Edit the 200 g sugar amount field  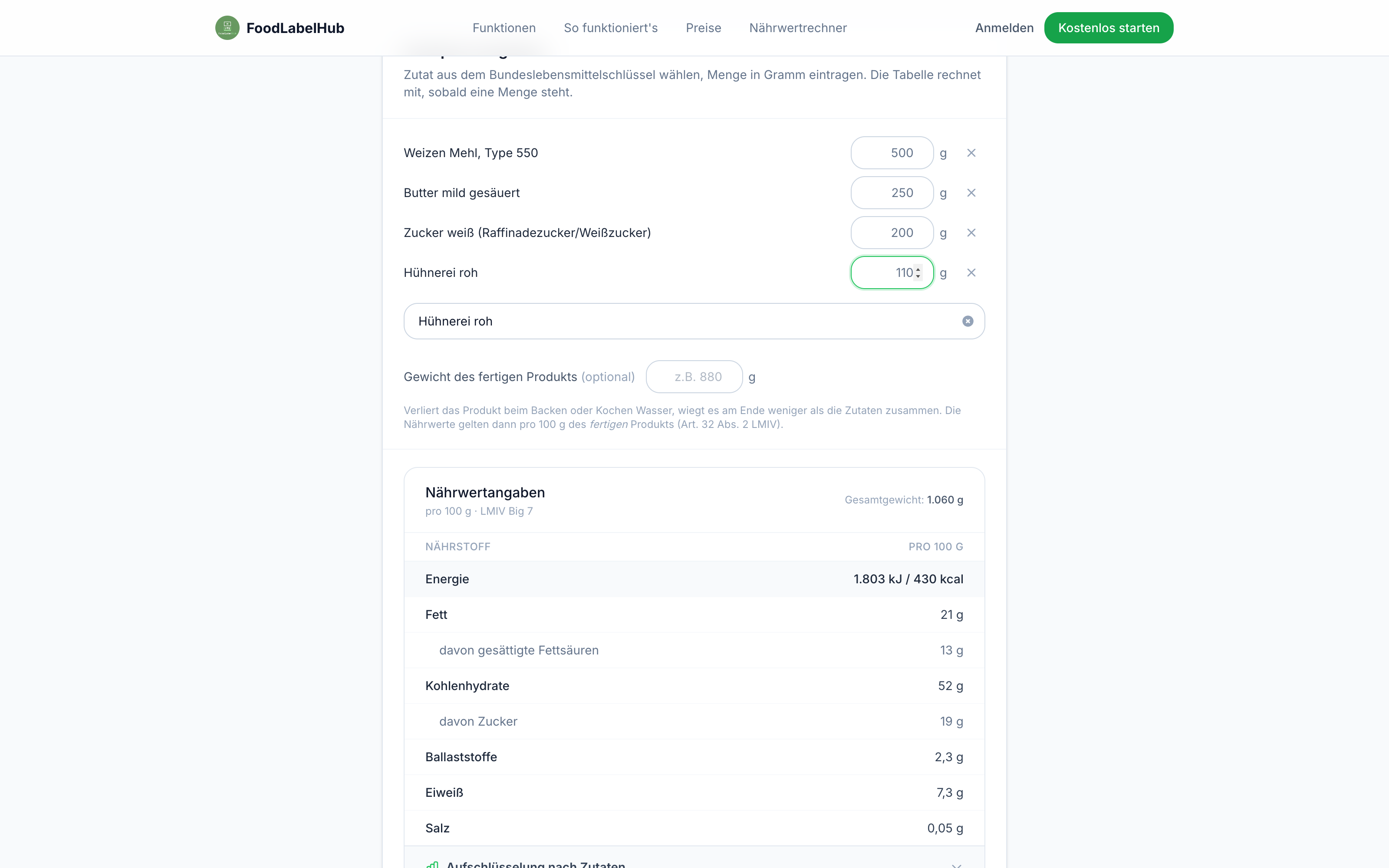click(892, 233)
